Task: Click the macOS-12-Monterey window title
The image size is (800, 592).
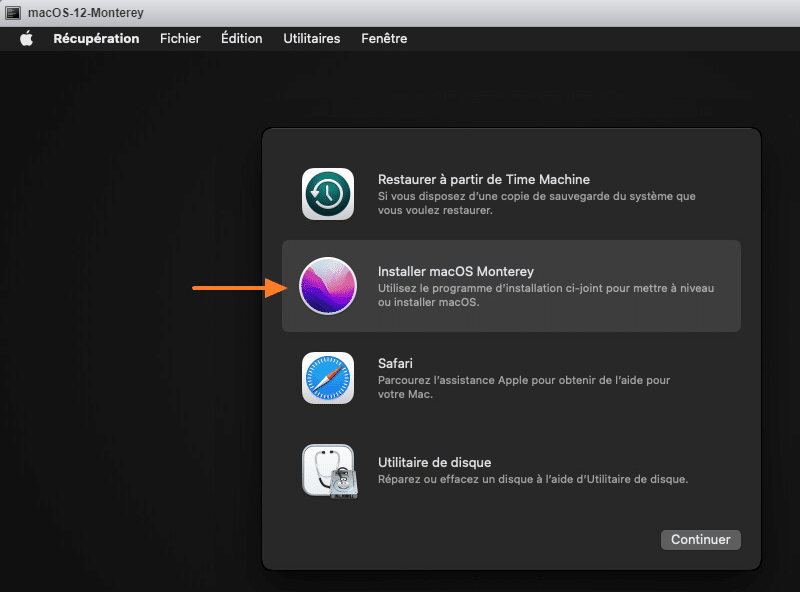Action: [86, 13]
